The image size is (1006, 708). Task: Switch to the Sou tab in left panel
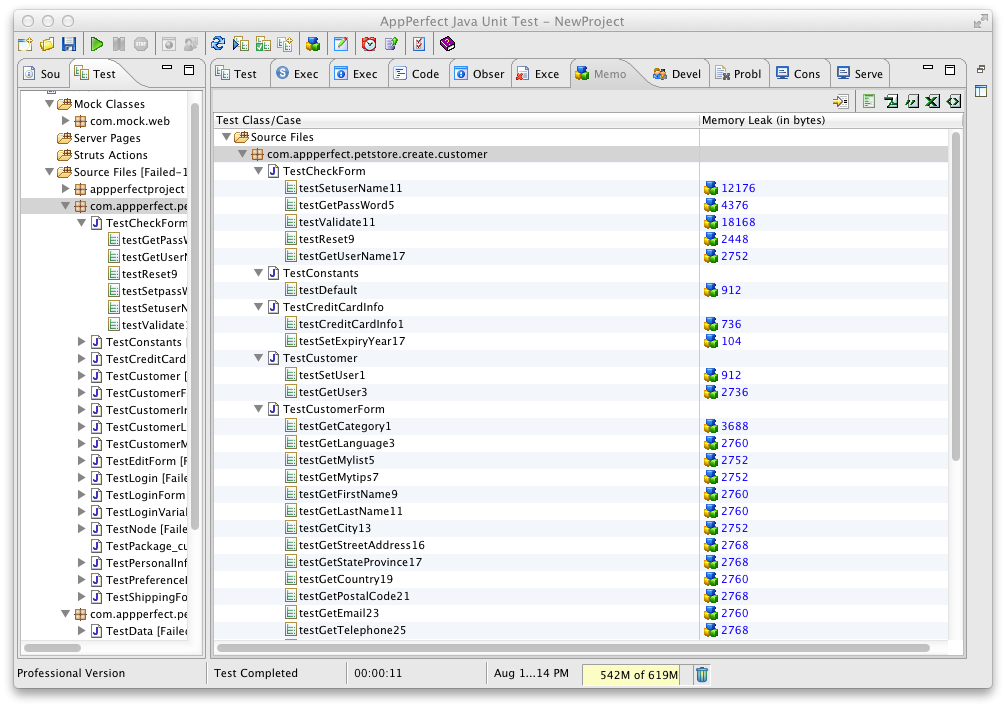42,74
